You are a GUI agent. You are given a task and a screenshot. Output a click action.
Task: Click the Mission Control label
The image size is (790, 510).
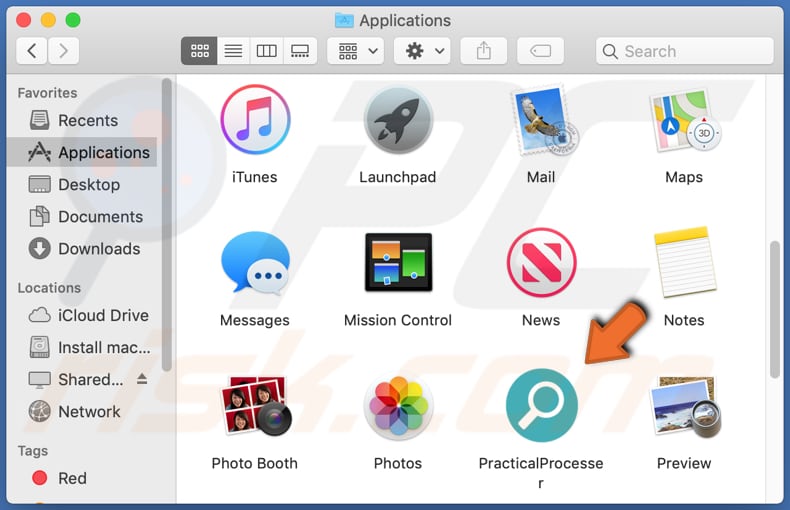[x=398, y=321]
